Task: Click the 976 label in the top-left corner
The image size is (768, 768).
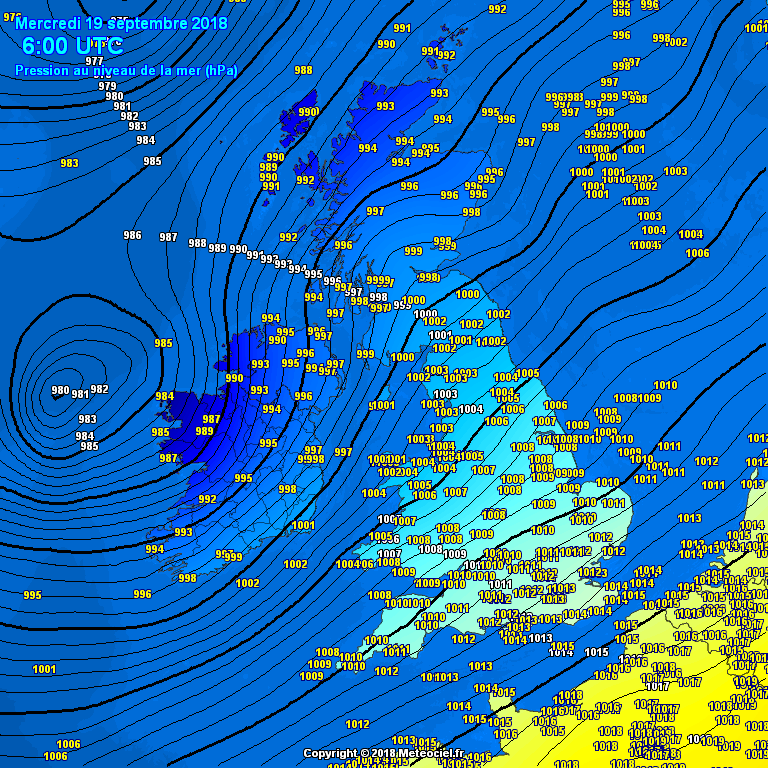Action: point(11,17)
